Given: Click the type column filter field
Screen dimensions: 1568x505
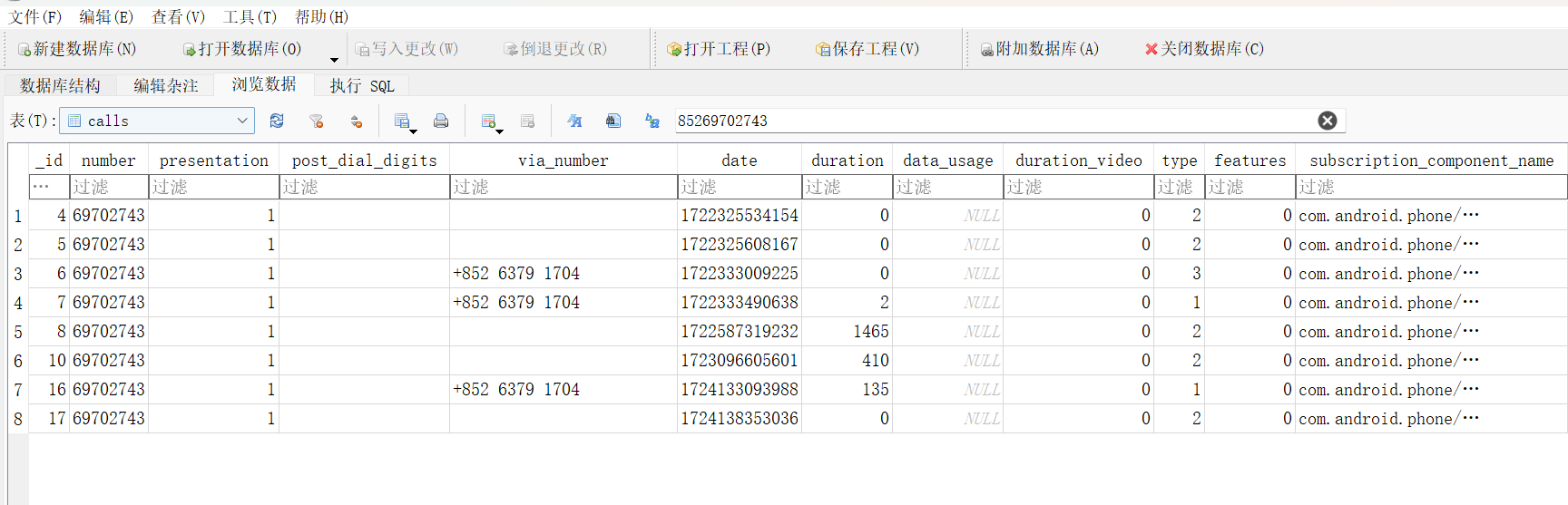Looking at the screenshot, I should [x=1180, y=187].
